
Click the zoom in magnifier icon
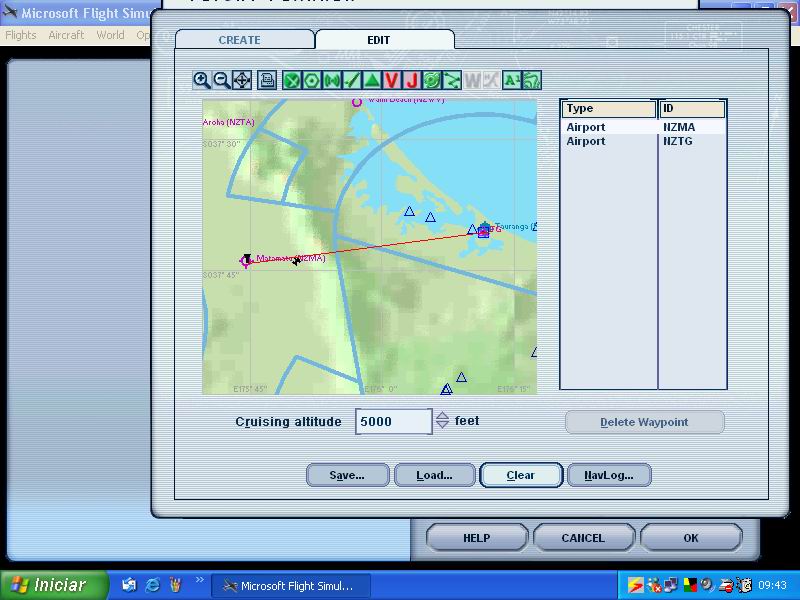pyautogui.click(x=202, y=80)
